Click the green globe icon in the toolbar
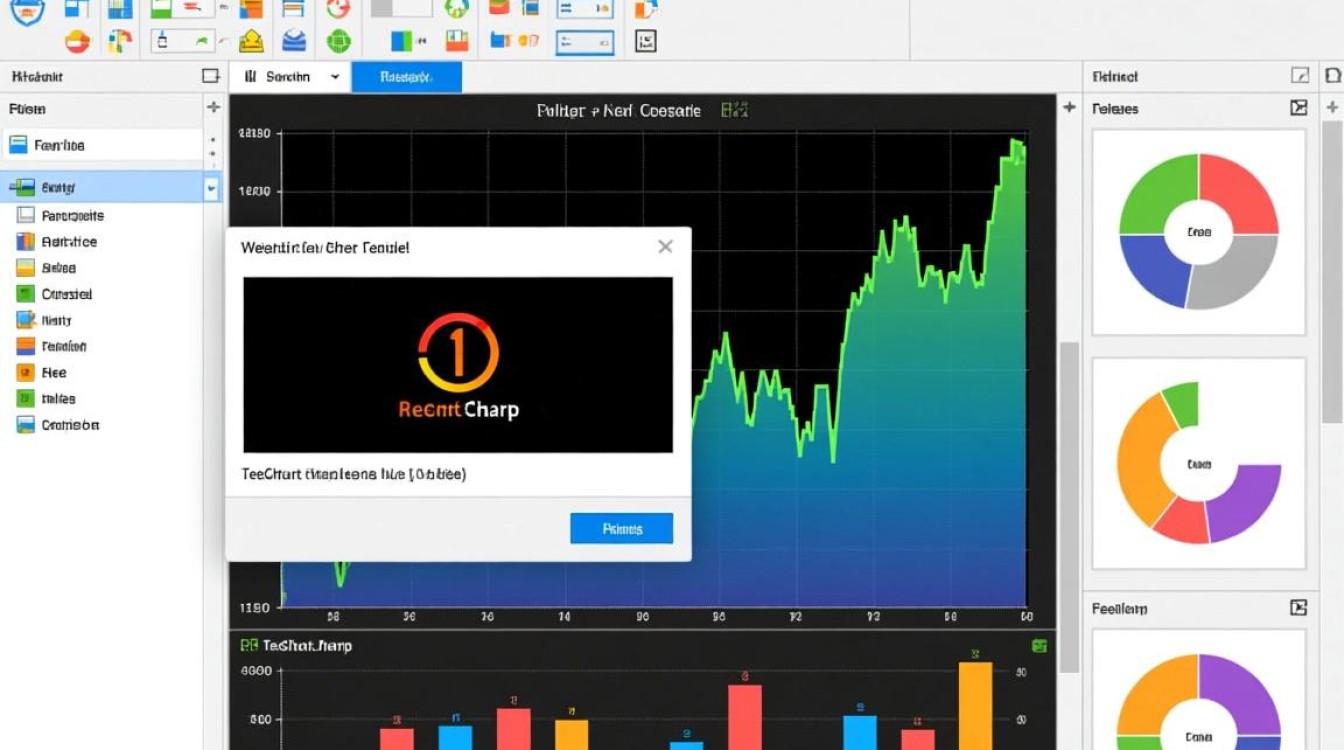This screenshot has height=750, width=1344. (x=339, y=41)
